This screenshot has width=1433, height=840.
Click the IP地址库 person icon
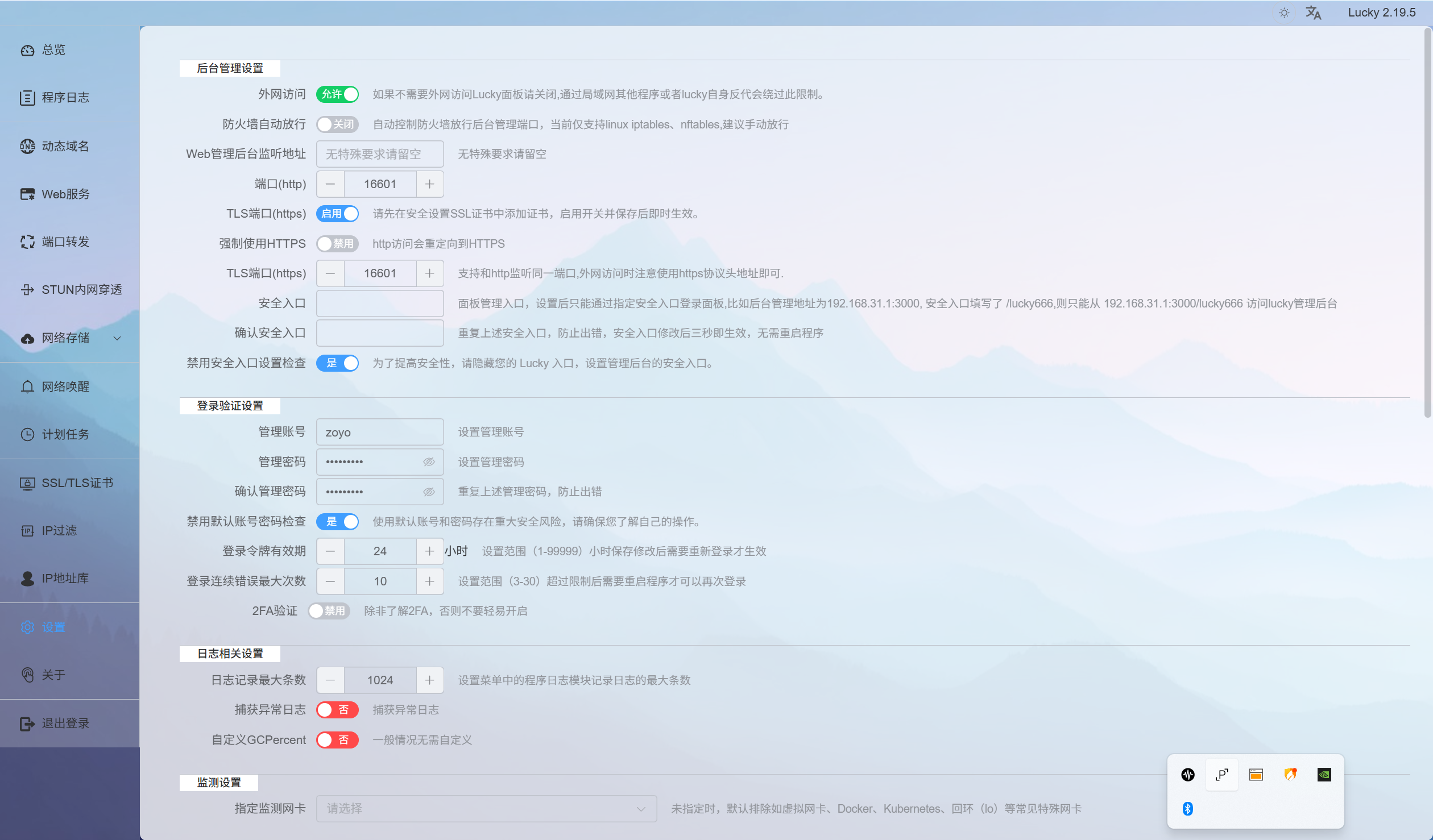tap(27, 579)
